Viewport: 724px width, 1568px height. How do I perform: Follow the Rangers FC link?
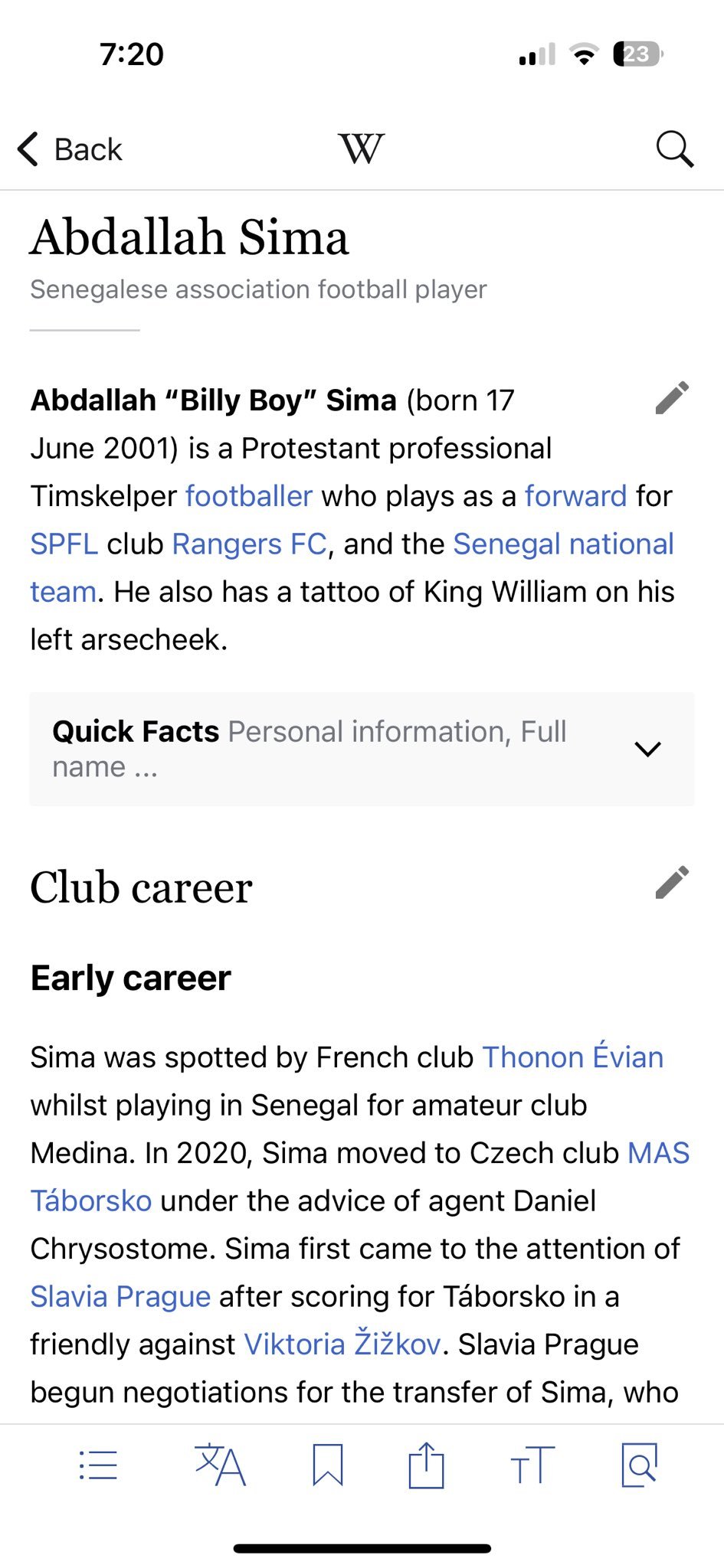point(250,544)
